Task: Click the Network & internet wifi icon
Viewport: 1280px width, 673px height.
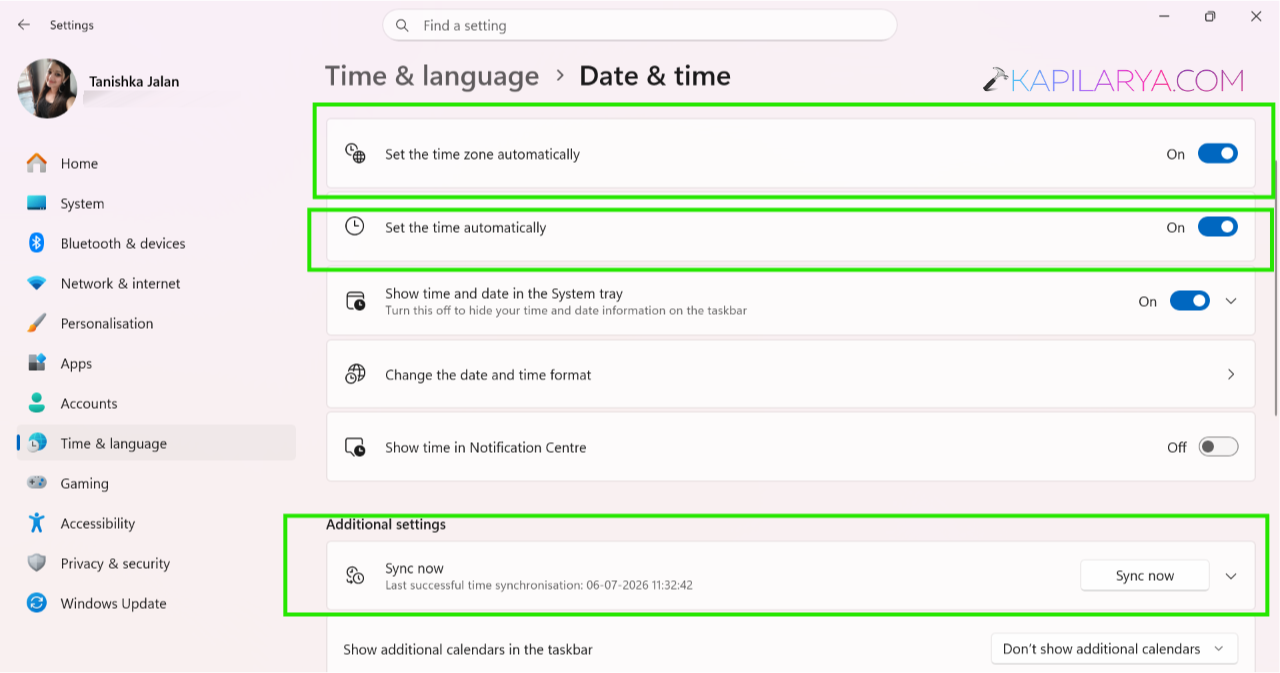Action: click(x=37, y=283)
